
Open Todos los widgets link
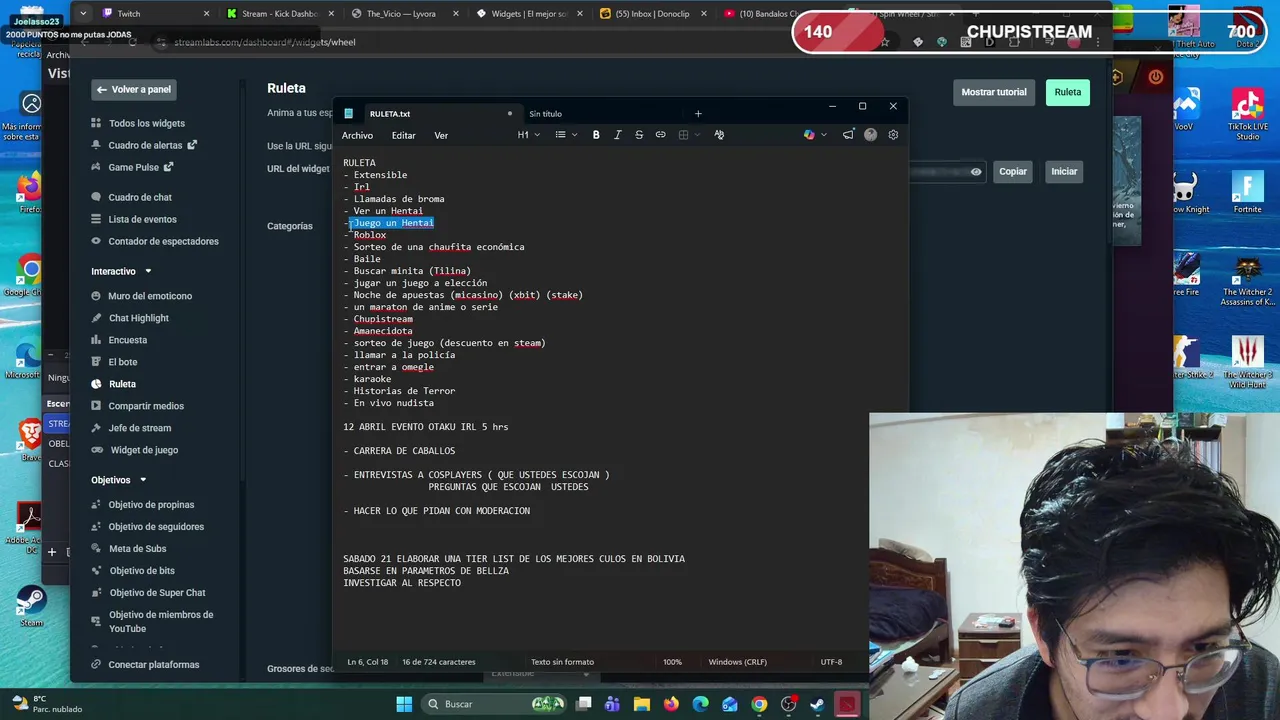point(146,123)
